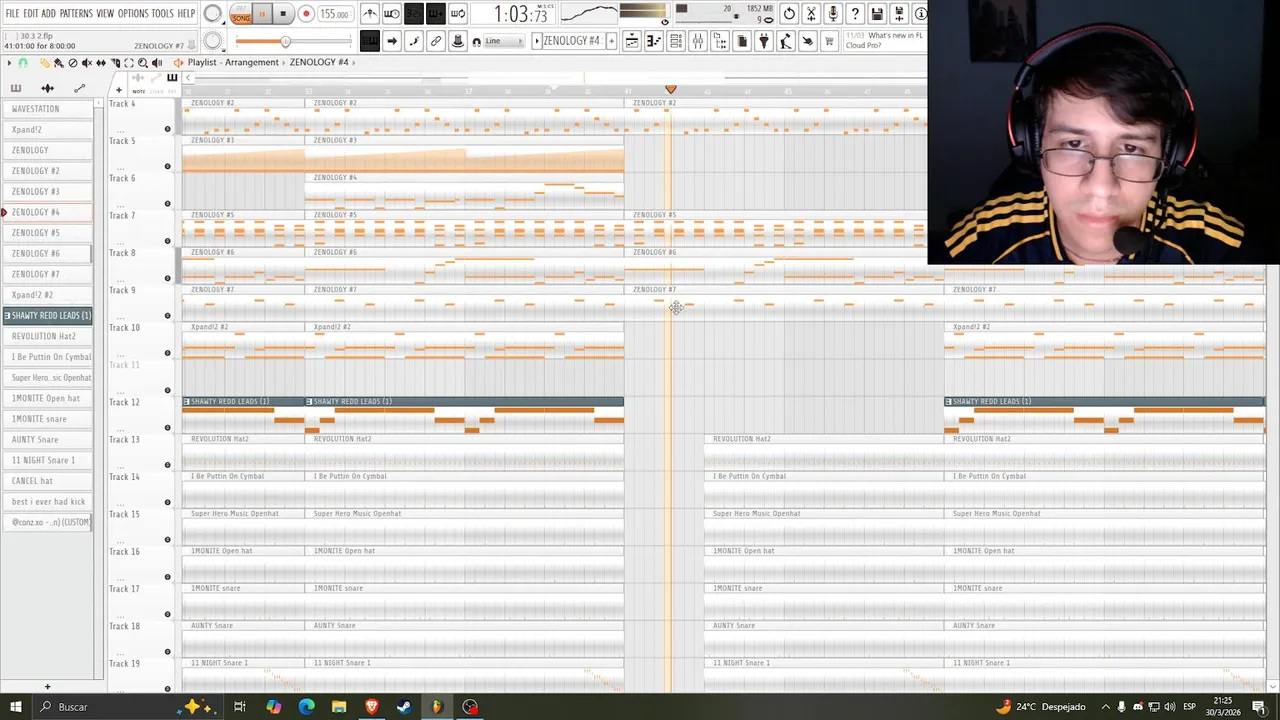Viewport: 1280px width, 720px height.
Task: Toggle the metronome icon
Action: pyautogui.click(x=370, y=13)
